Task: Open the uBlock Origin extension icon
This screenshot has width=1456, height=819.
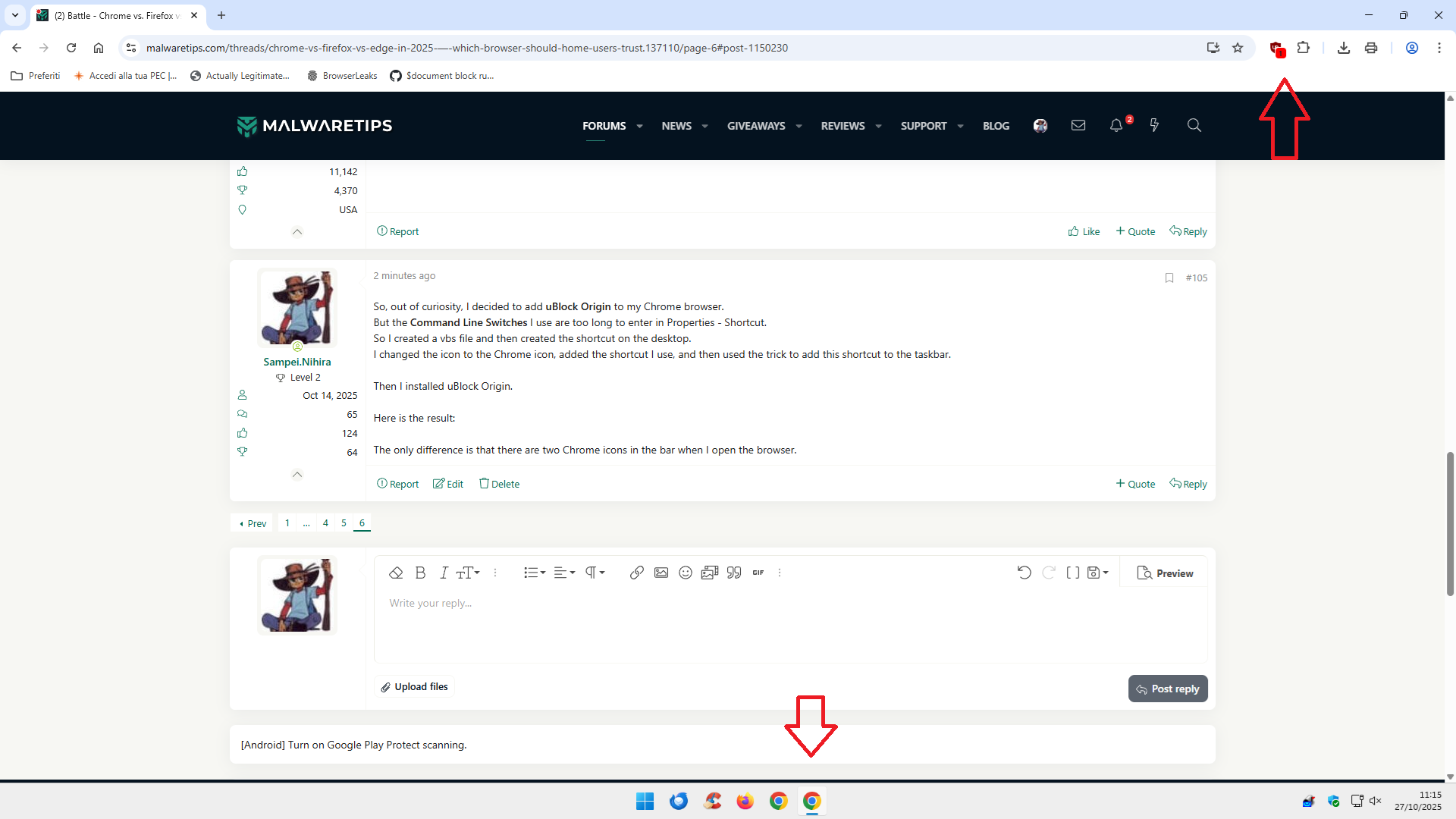Action: [x=1276, y=49]
